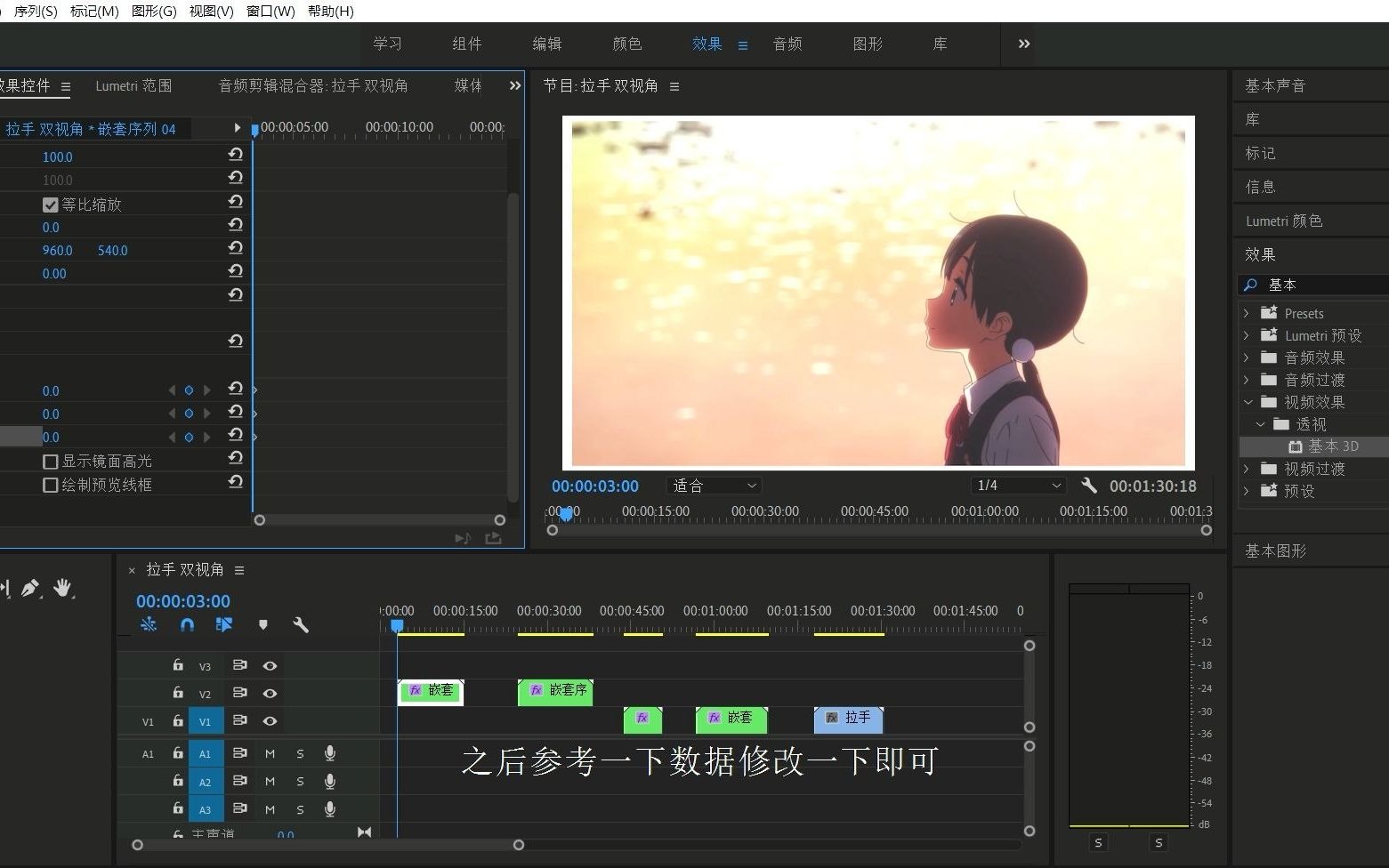Open the 帮助(H) menu
This screenshot has width=1389, height=868.
click(x=331, y=11)
